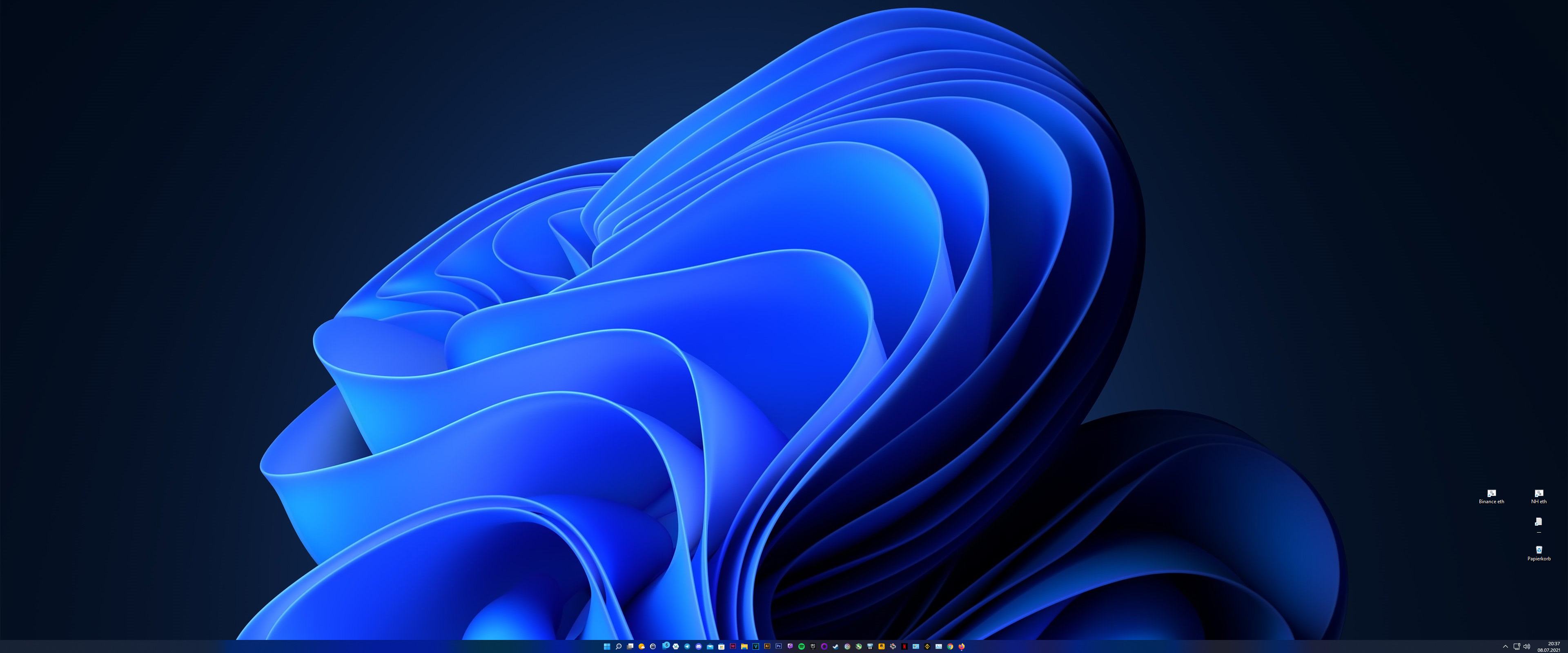Open the green hexagon V app
This screenshot has width=1568, height=653.
coord(676,646)
